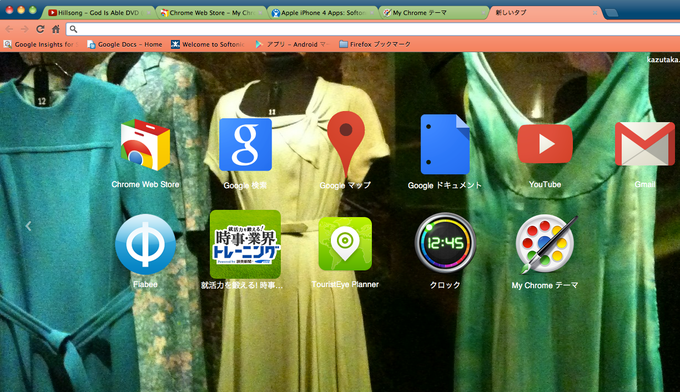
Task: Open the Welcome to Softonic bookmark
Action: point(208,44)
